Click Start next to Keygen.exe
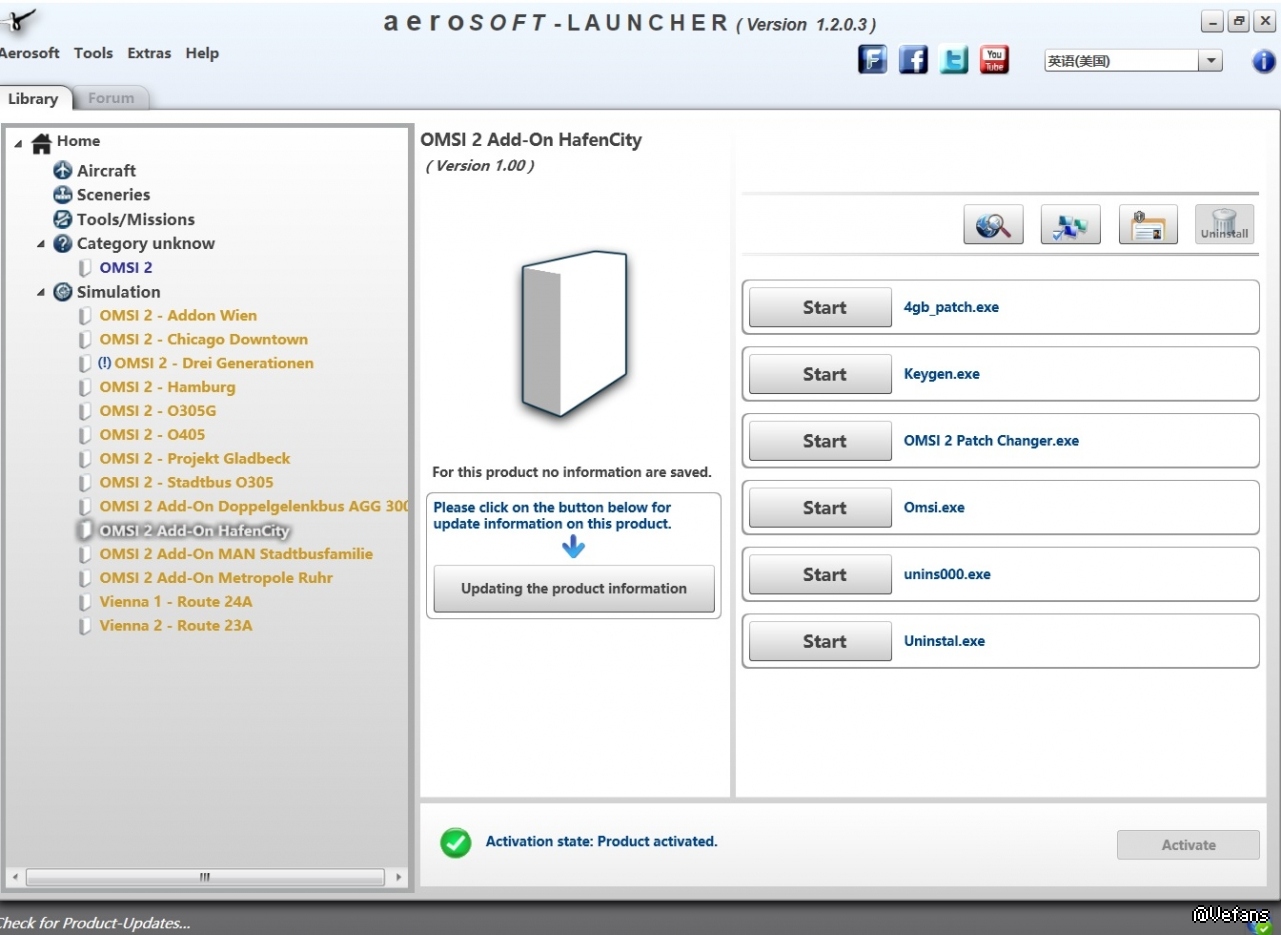The height and width of the screenshot is (935, 1281). click(x=820, y=374)
